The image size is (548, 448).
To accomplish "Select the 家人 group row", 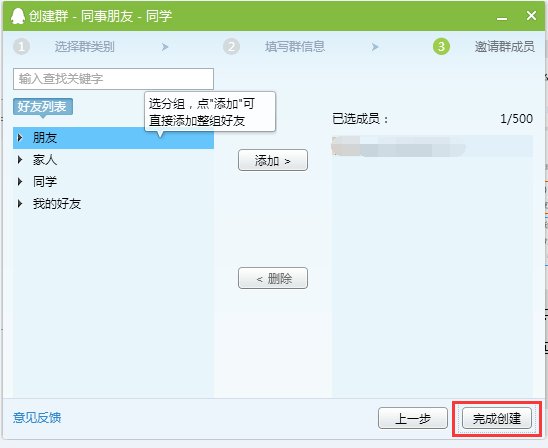I will [113, 160].
